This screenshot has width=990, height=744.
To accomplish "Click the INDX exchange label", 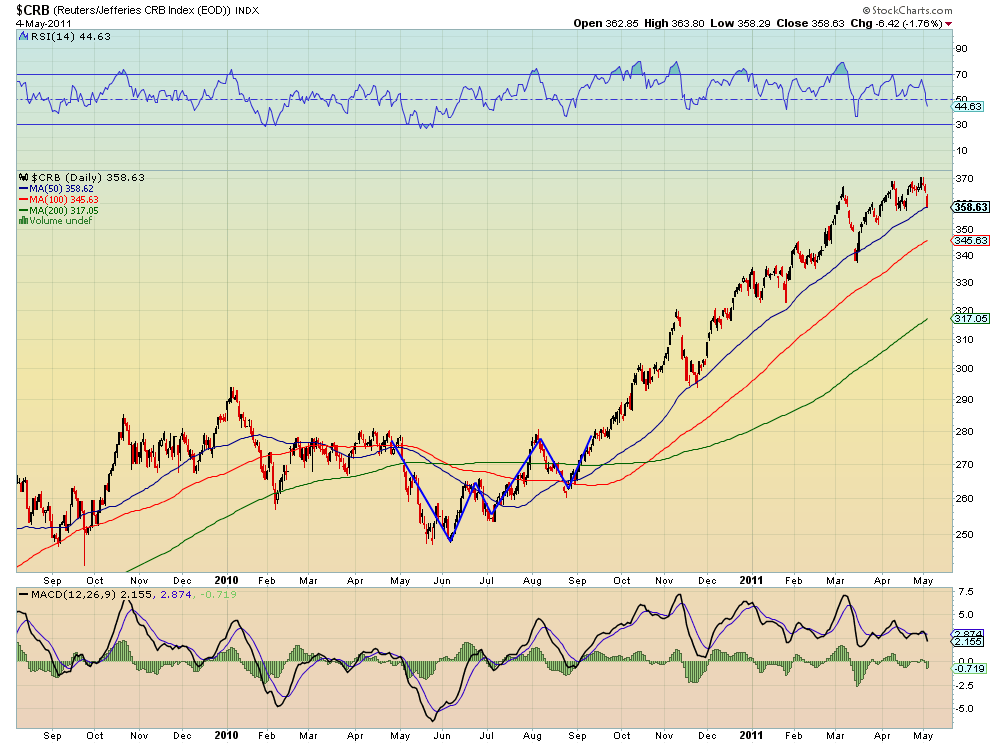I will pos(247,11).
